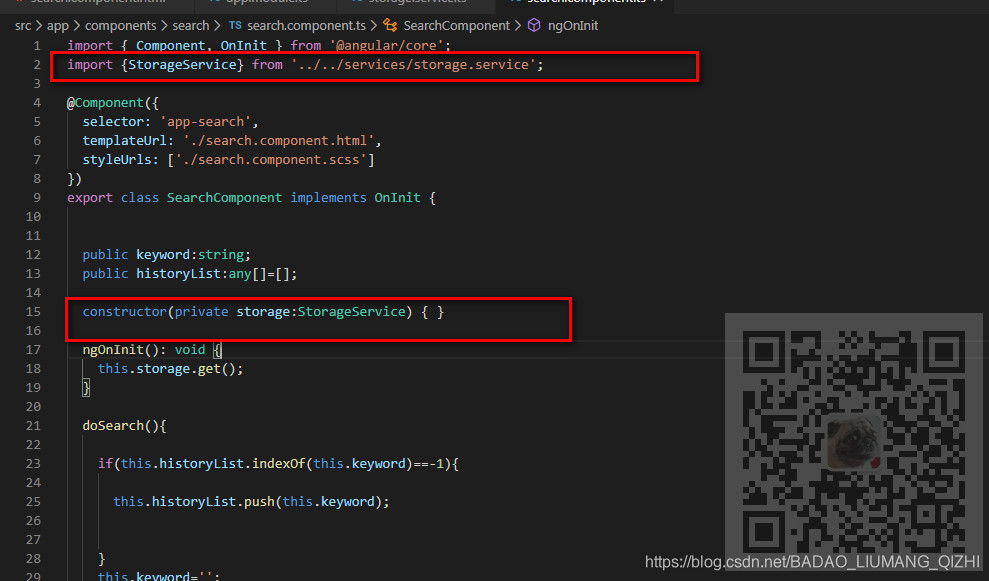Click the method cube icon before ngOnInit
This screenshot has height=581, width=989.
[534, 25]
